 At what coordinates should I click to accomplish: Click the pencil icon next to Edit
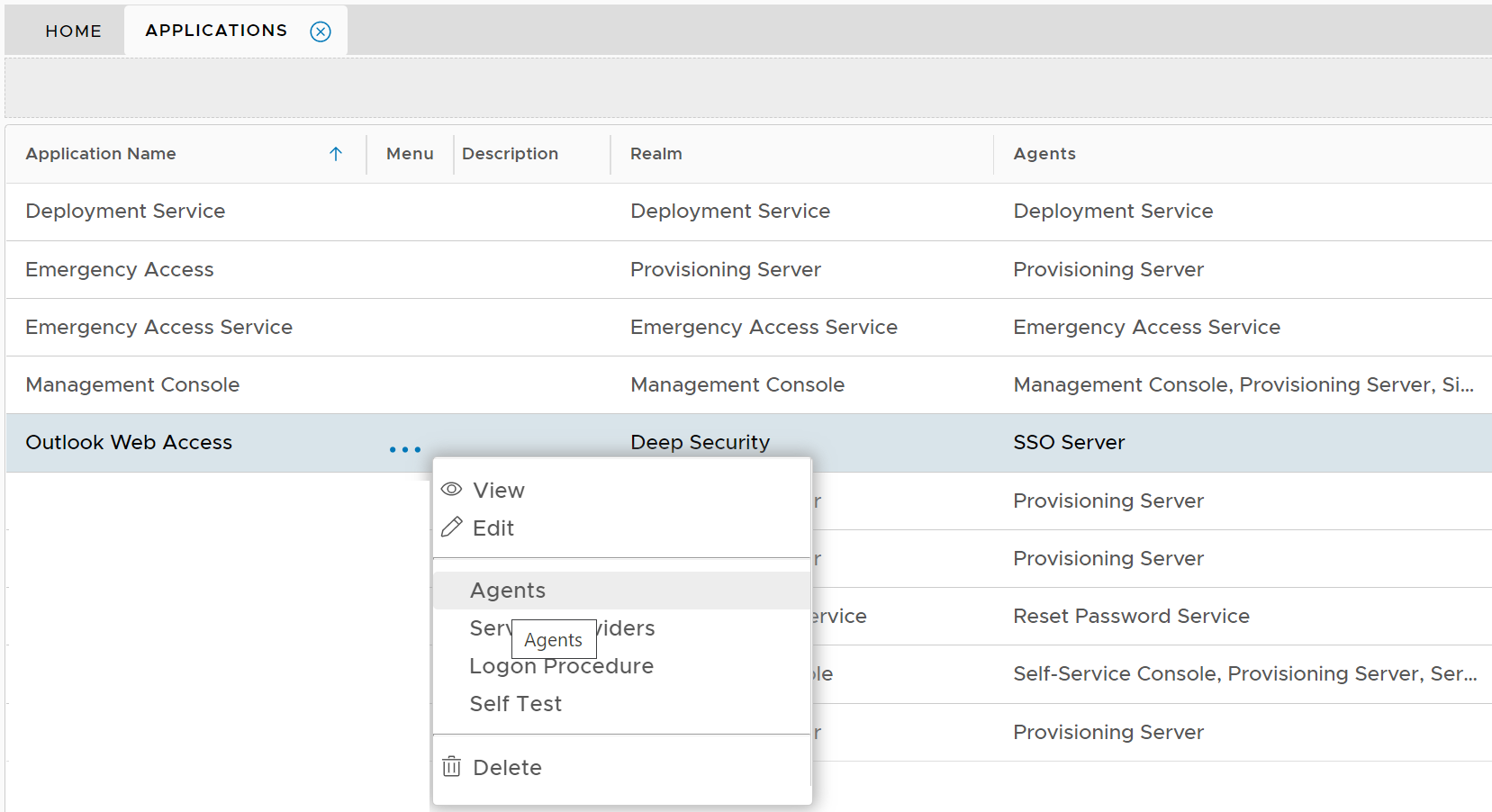click(451, 528)
